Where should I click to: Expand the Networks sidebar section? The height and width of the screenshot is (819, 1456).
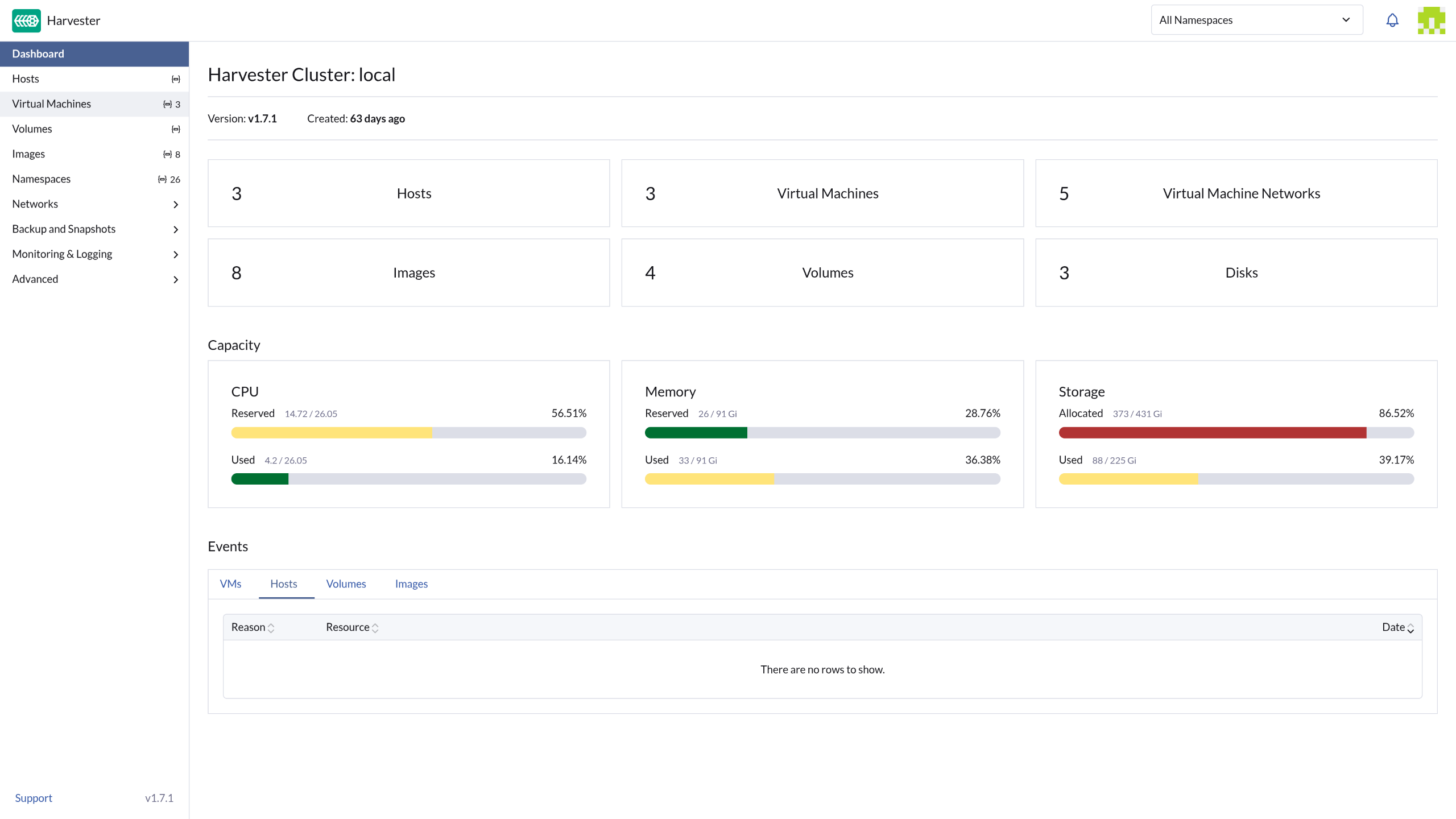(x=94, y=204)
